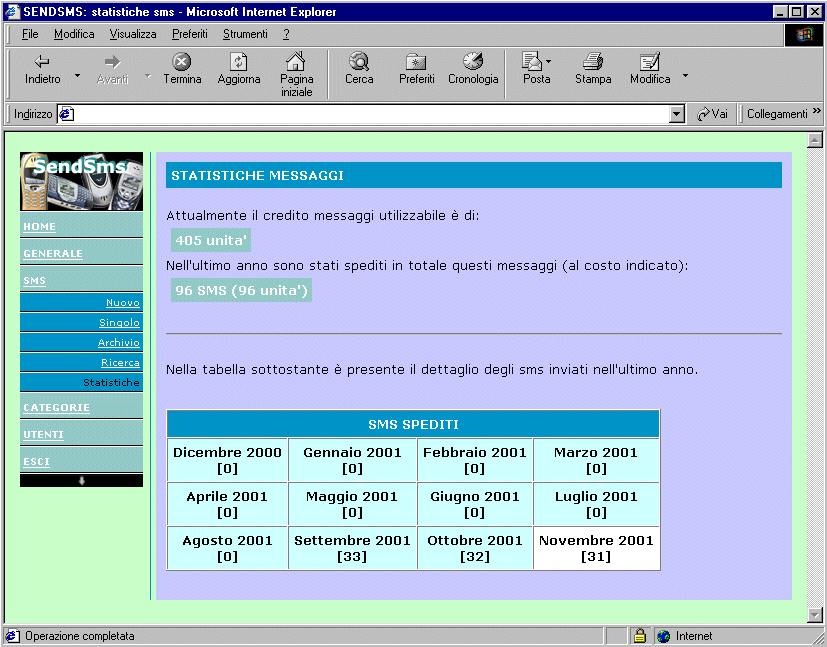Image resolution: width=827 pixels, height=647 pixels.
Task: Select the 'Luglio 2001 [0]' cell
Action: tap(597, 504)
